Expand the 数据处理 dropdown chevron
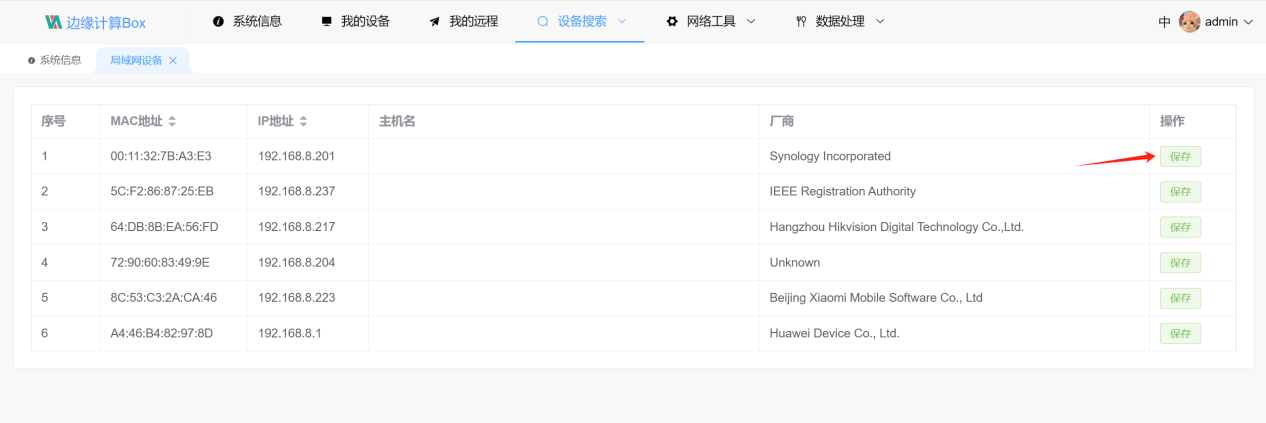This screenshot has height=423, width=1266. (880, 21)
